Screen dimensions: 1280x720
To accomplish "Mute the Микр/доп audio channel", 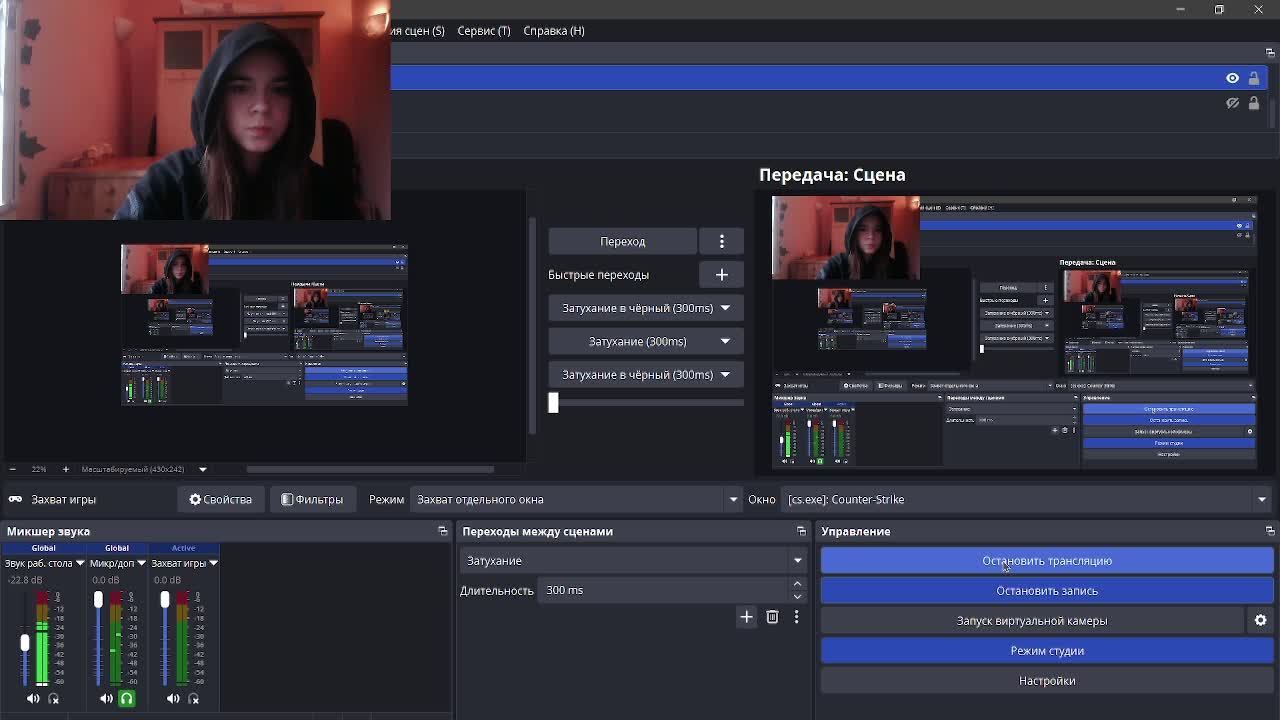I will 106,699.
